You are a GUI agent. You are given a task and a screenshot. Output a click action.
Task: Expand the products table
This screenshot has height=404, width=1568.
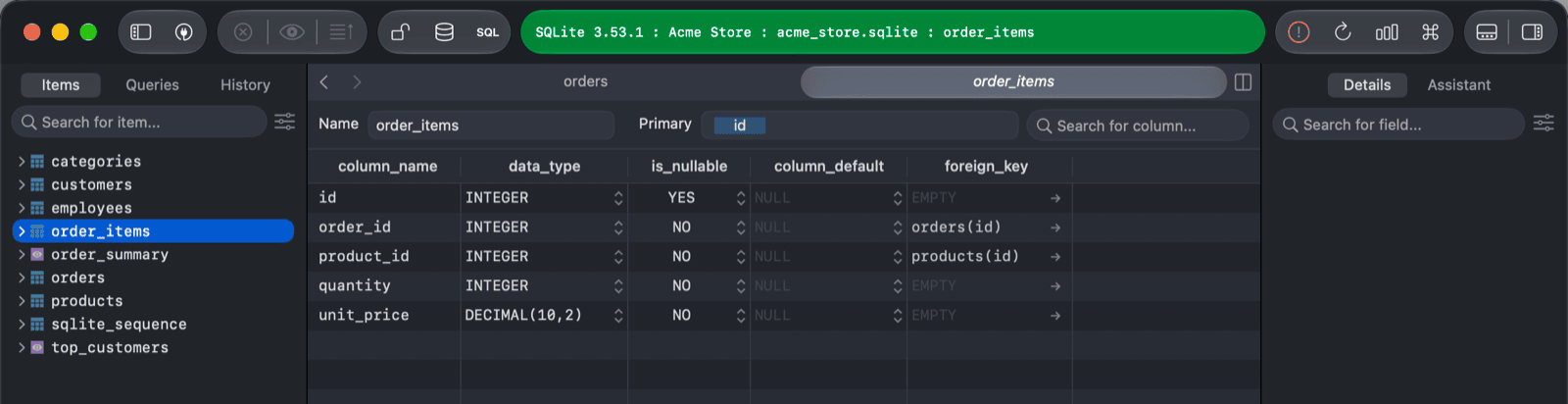22,301
